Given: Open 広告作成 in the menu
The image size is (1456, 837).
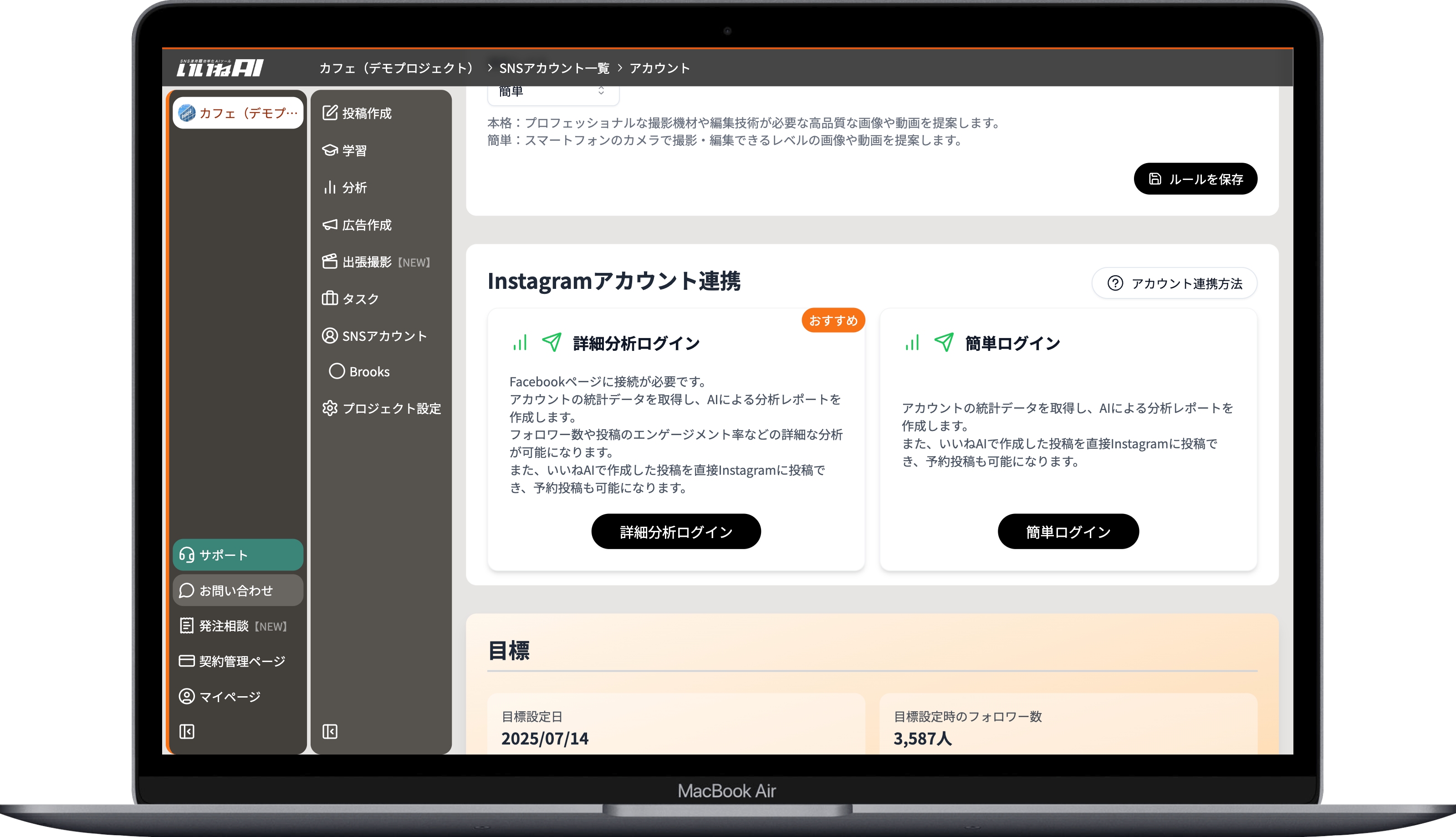Looking at the screenshot, I should coord(380,225).
